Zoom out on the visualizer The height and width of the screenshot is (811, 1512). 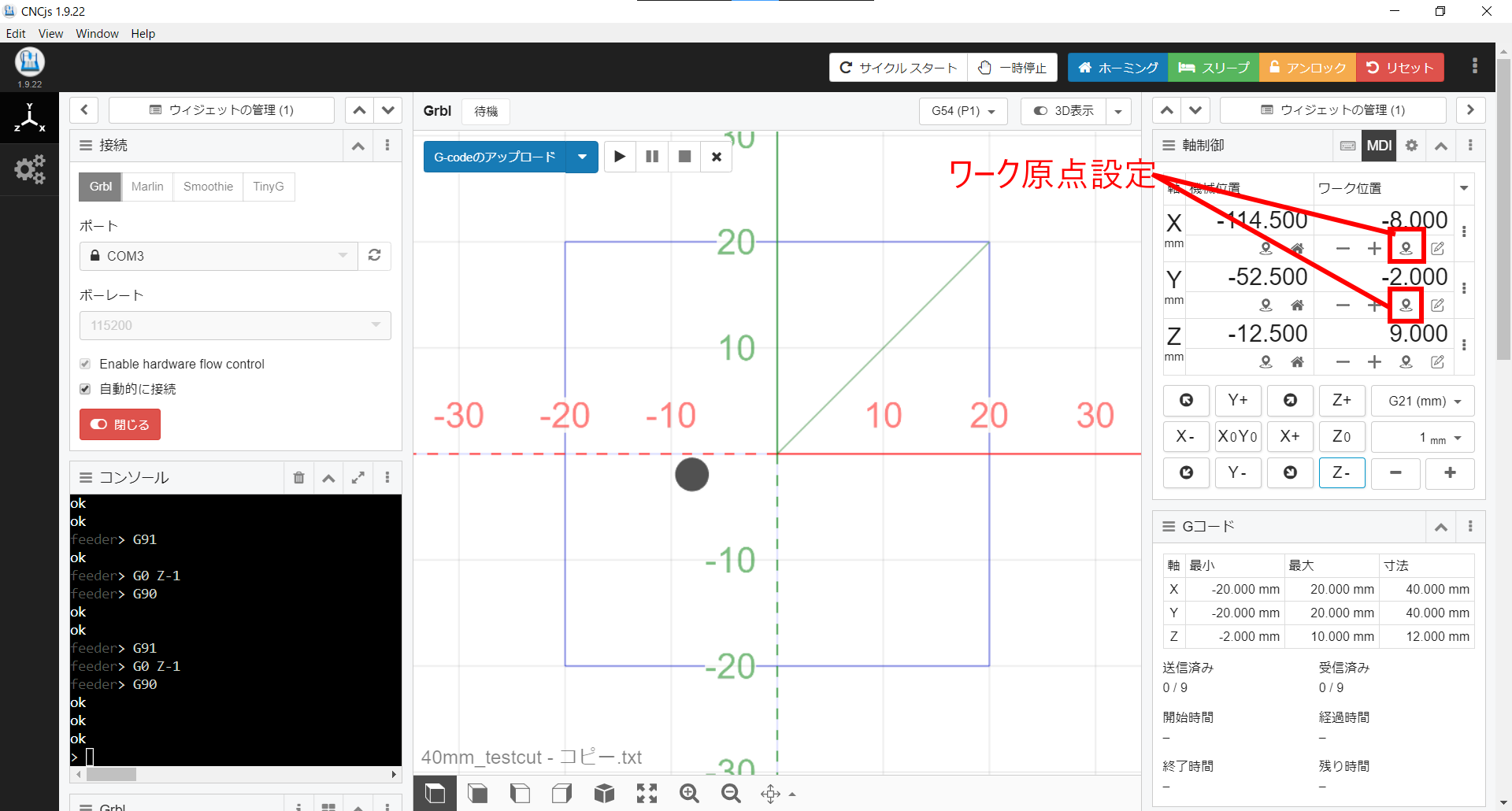point(731,793)
